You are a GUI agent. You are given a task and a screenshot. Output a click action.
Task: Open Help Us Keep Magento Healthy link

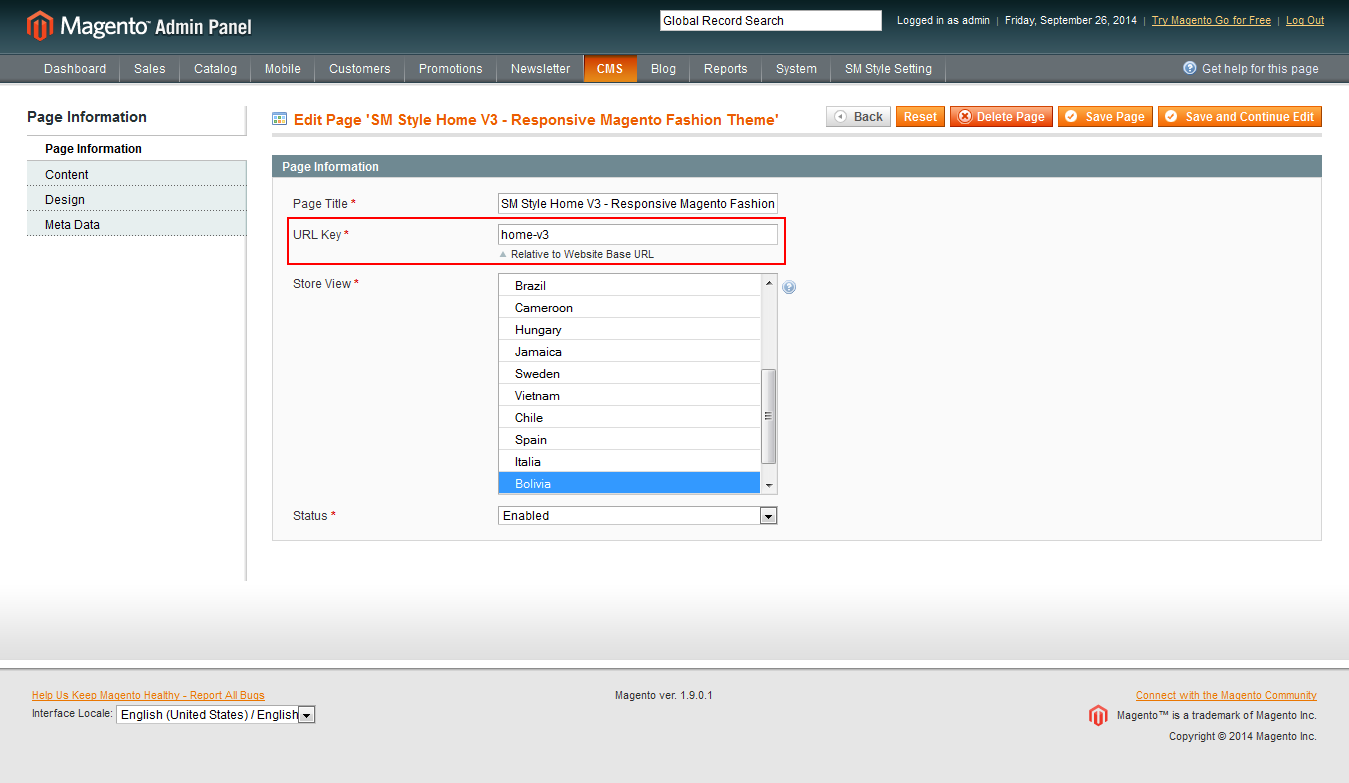(148, 695)
